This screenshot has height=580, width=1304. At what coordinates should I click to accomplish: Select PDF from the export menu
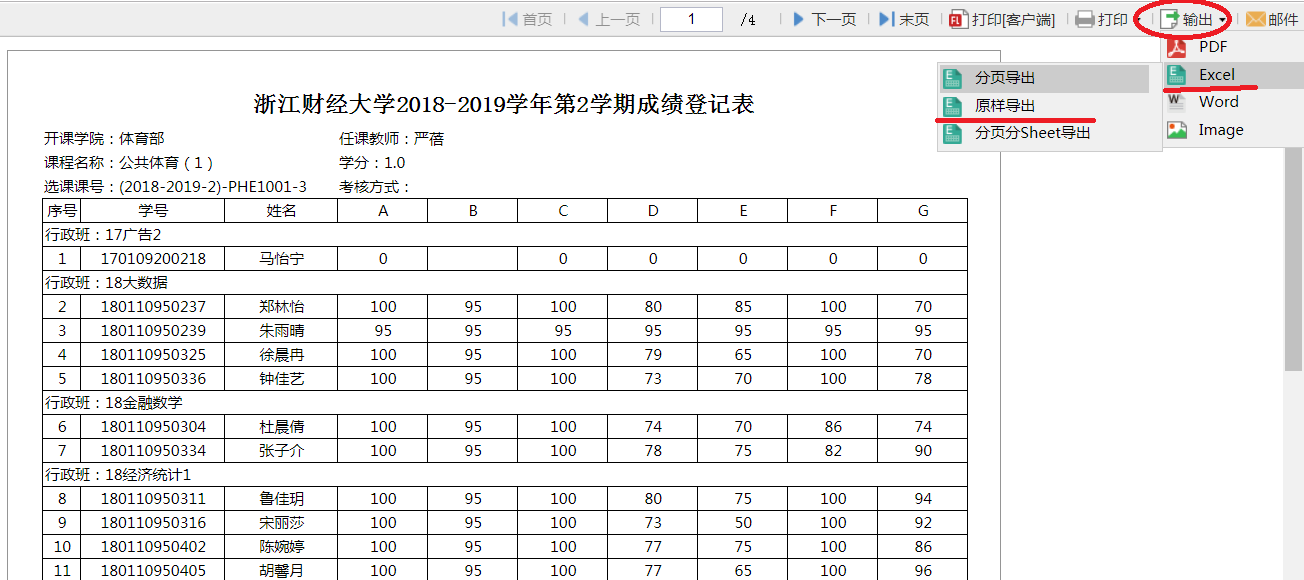pos(1213,46)
